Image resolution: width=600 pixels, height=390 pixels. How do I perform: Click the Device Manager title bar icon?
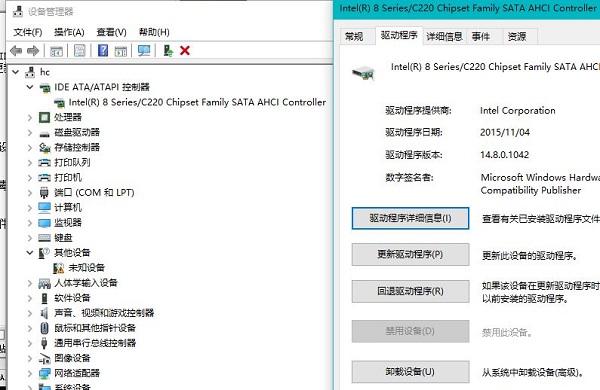point(18,11)
